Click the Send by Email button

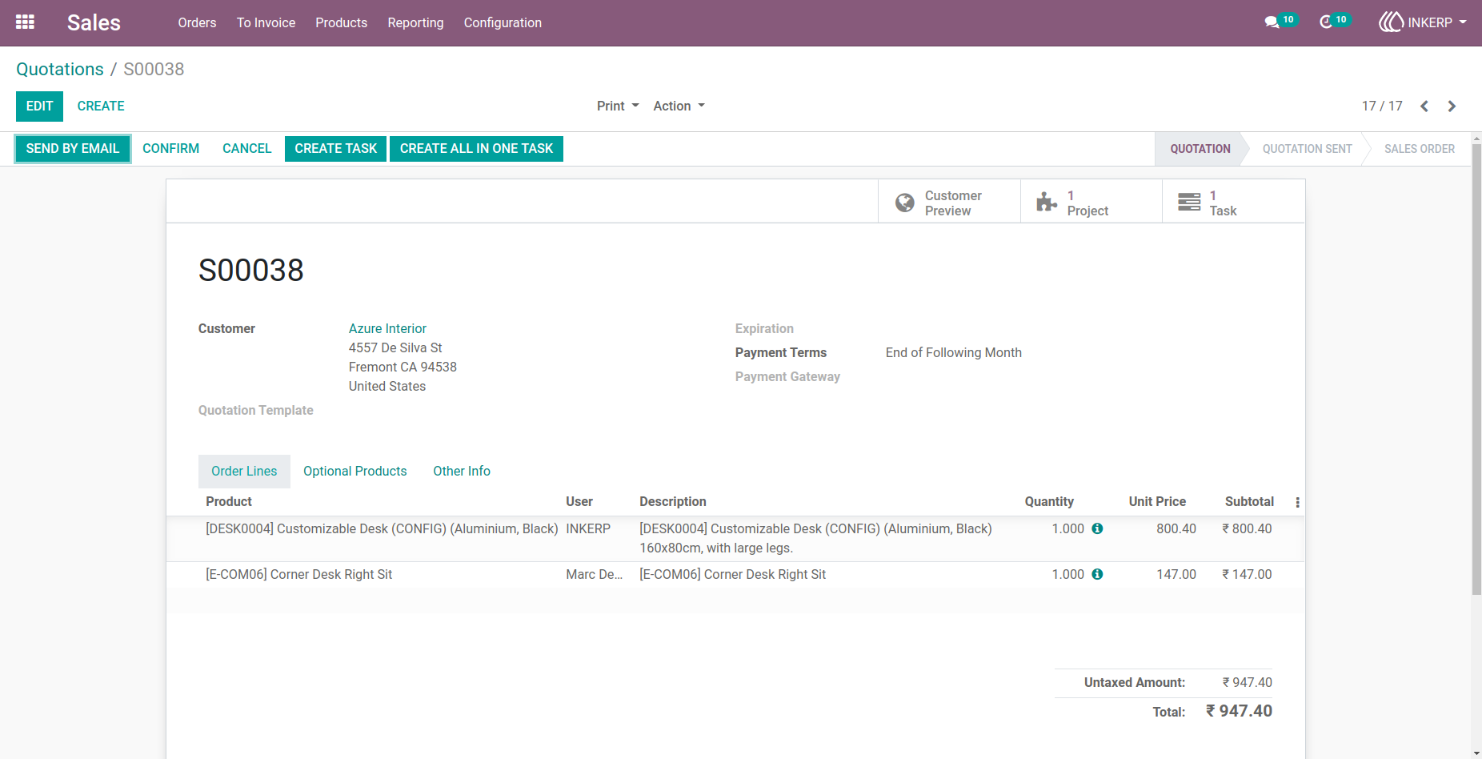(73, 148)
